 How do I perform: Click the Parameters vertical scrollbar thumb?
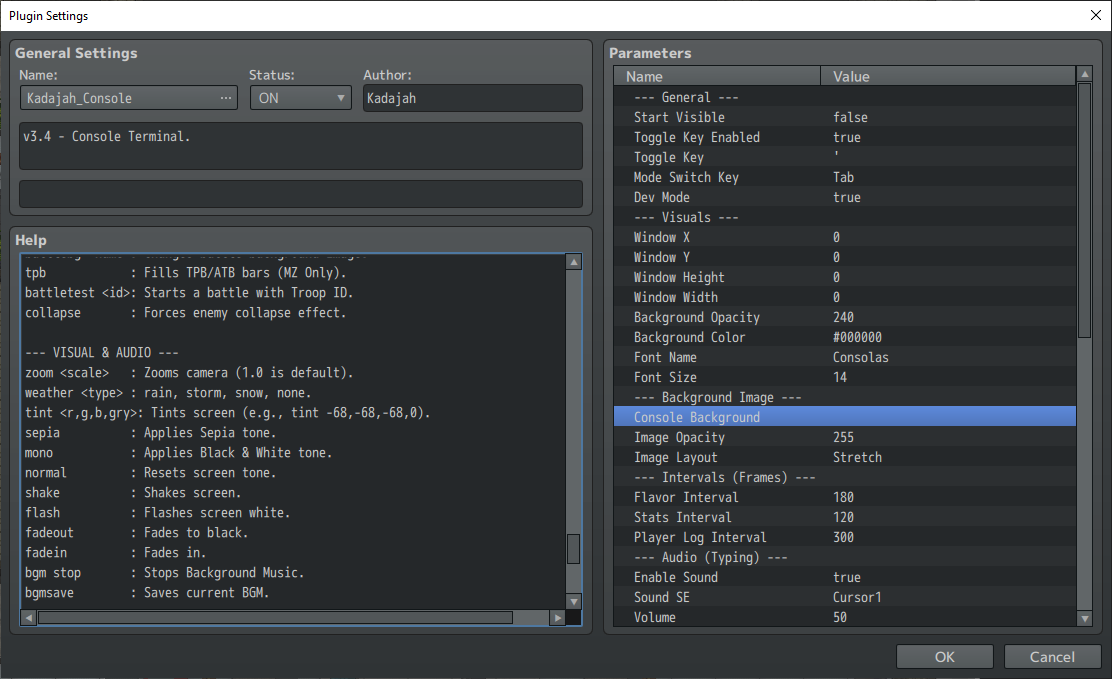pyautogui.click(x=1084, y=211)
